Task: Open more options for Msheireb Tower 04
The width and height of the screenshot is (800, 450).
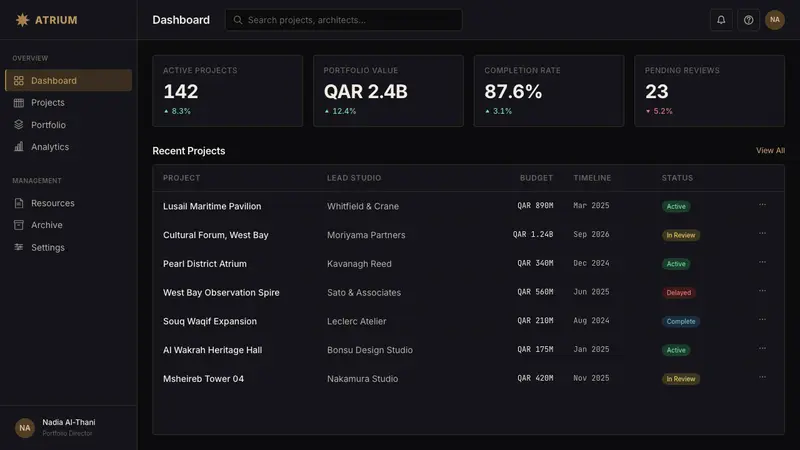Action: pos(762,377)
